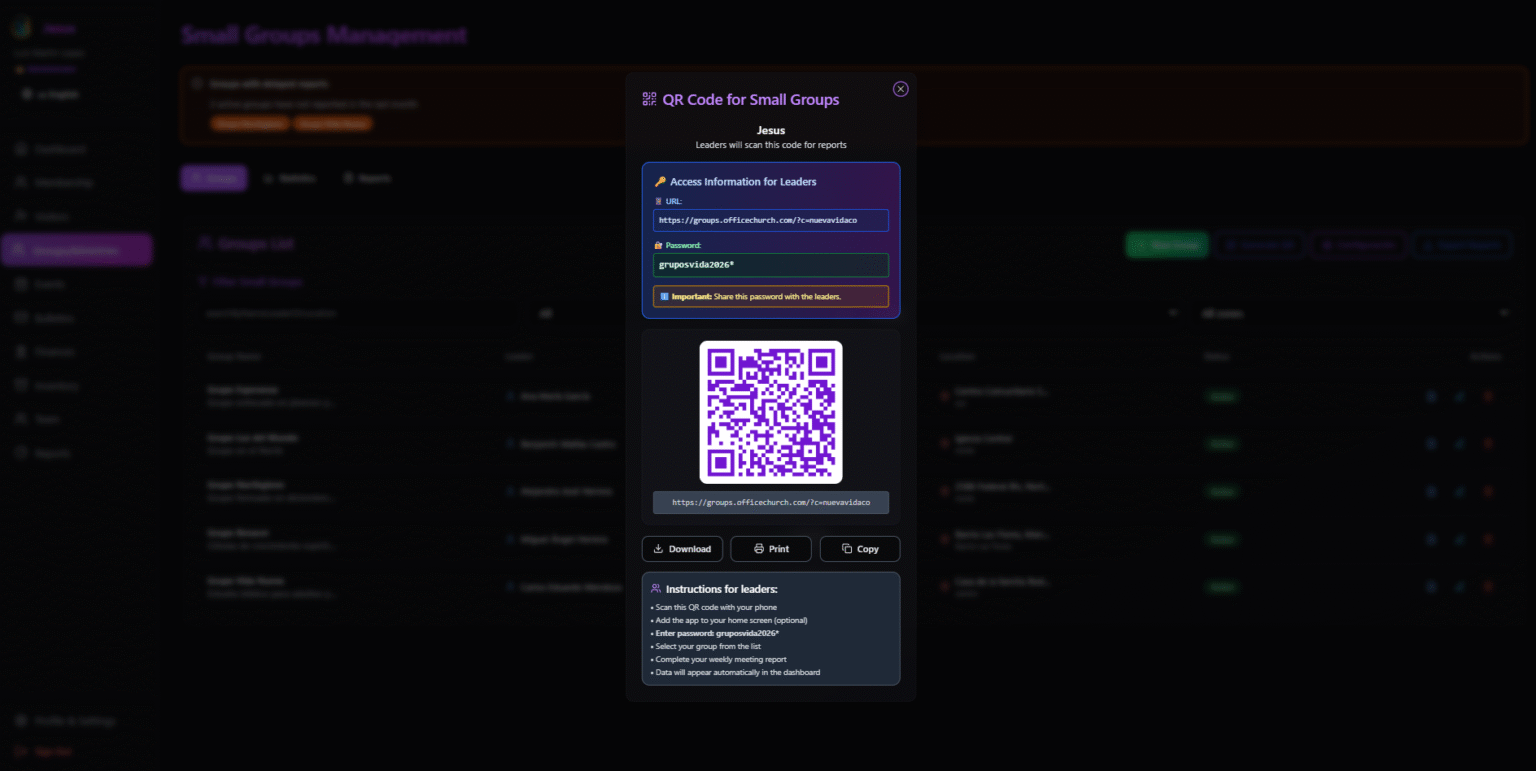
Task: Click red delete icon for Grupo Esperanza
Action: [x=1488, y=396]
